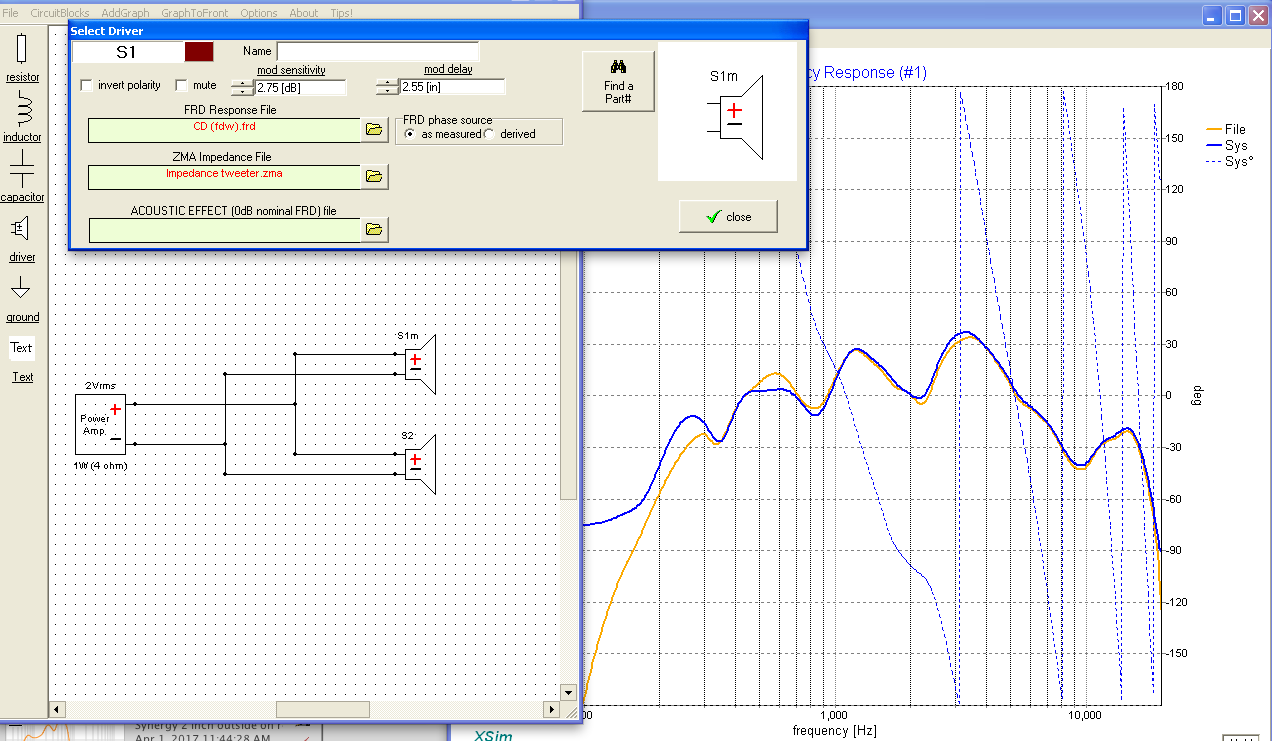Open the File menu

11,13
